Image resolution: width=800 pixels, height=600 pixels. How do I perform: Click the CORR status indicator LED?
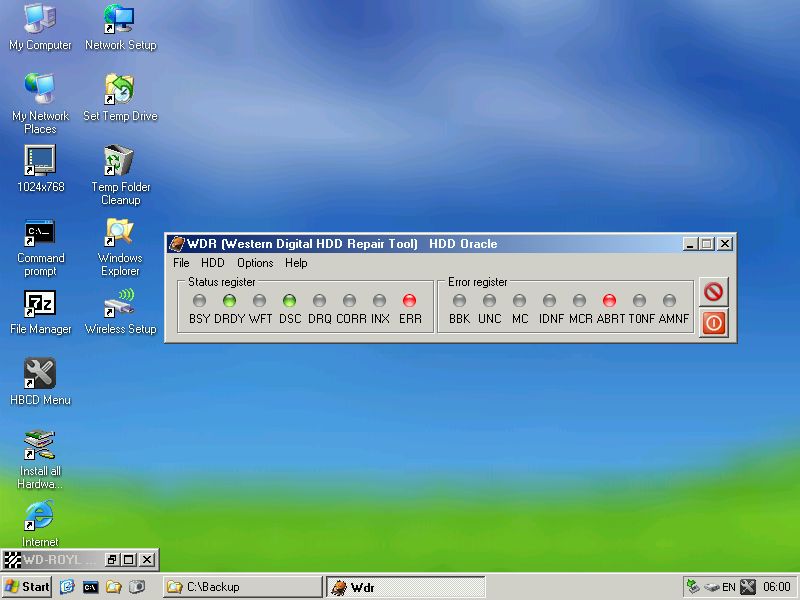point(349,301)
